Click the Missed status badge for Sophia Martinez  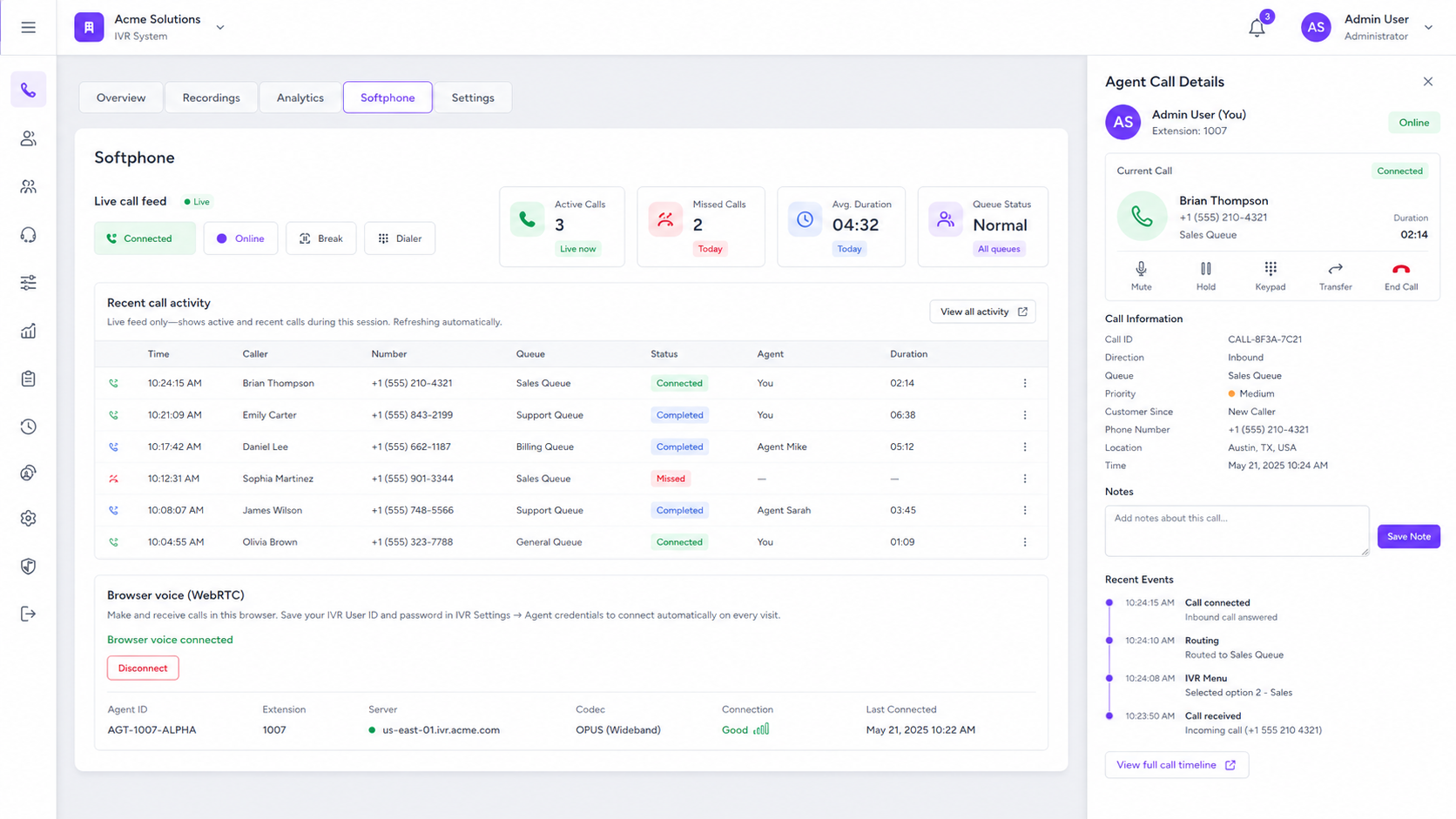[x=671, y=479]
